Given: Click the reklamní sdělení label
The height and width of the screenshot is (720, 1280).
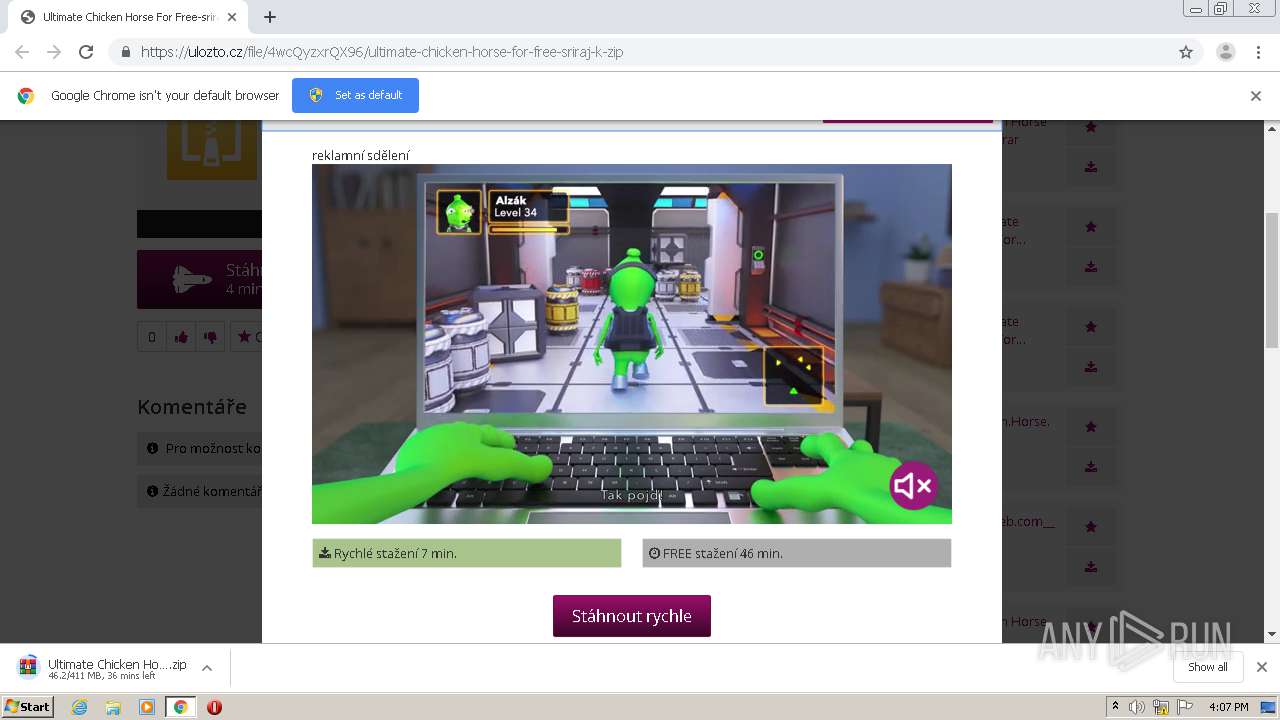Looking at the screenshot, I should [x=361, y=155].
